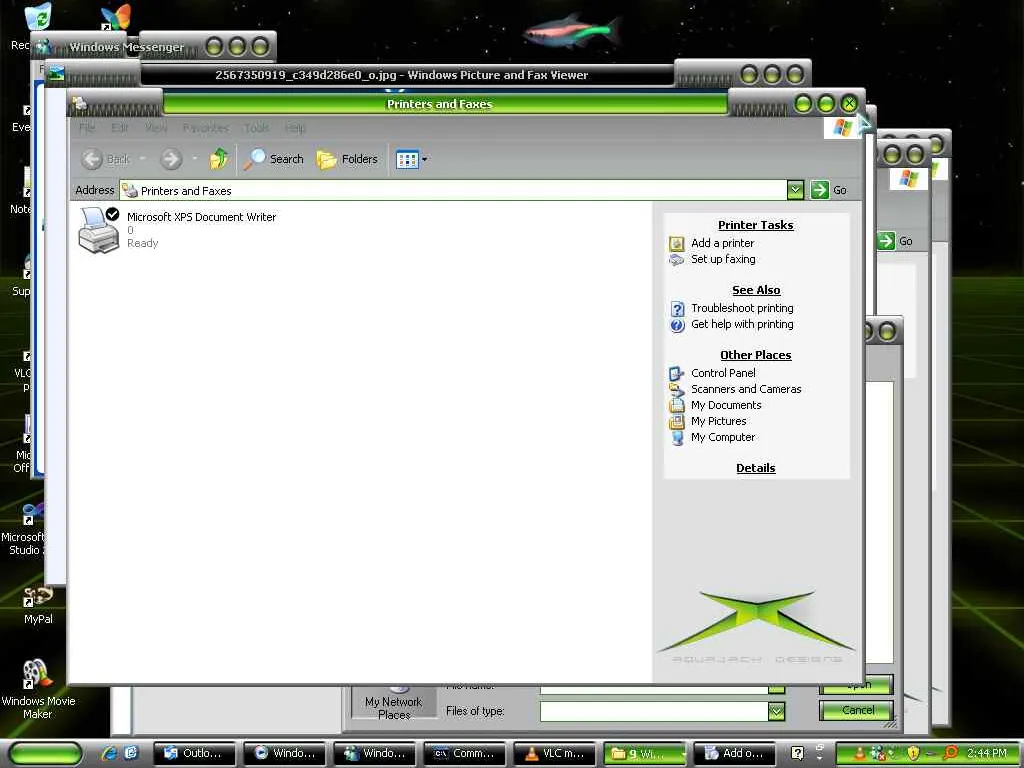
Task: Open Scanners and Cameras link
Action: point(746,389)
